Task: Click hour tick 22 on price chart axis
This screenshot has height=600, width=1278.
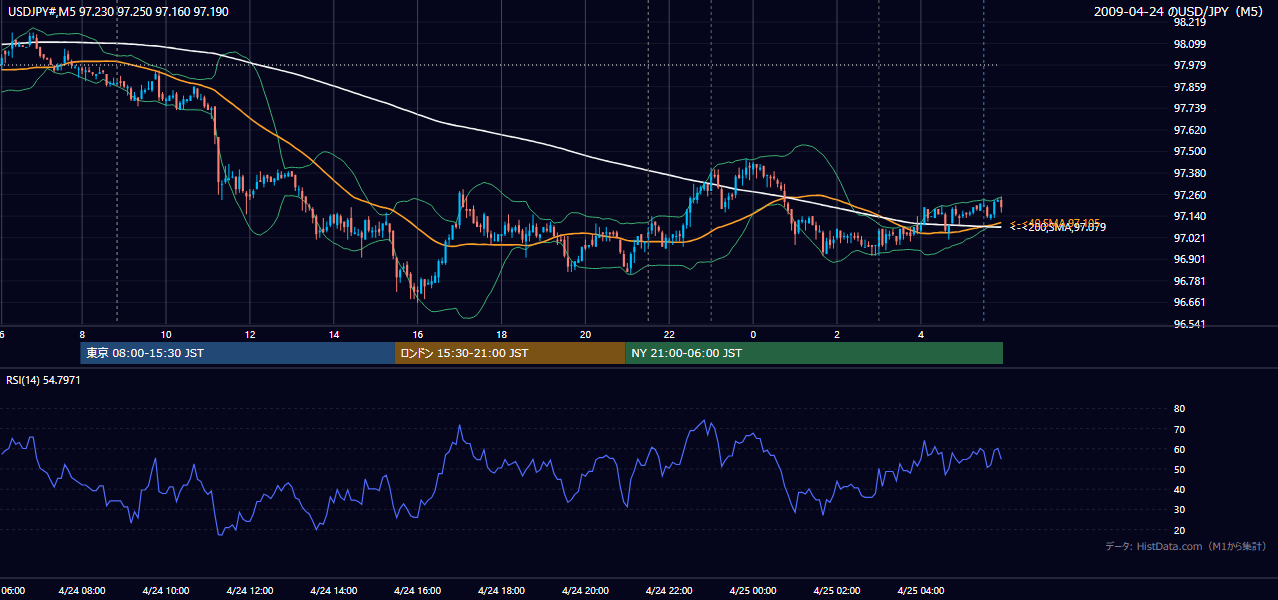Action: [670, 334]
